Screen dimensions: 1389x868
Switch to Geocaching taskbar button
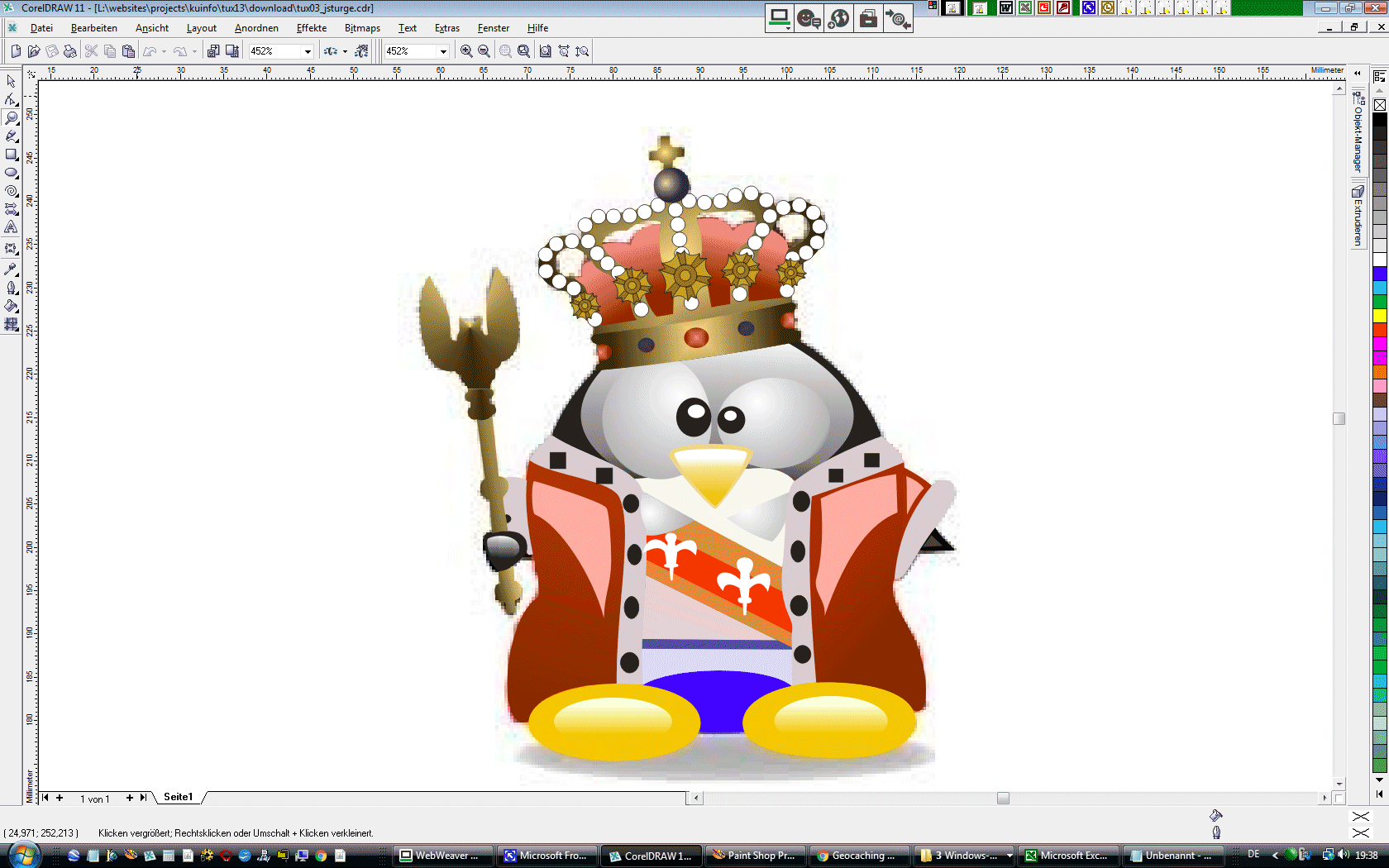(860, 856)
